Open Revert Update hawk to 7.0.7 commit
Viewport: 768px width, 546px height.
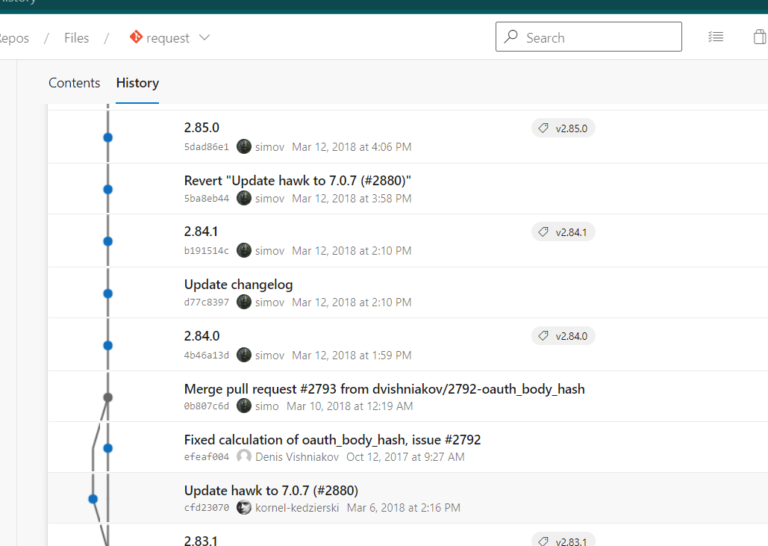(298, 181)
